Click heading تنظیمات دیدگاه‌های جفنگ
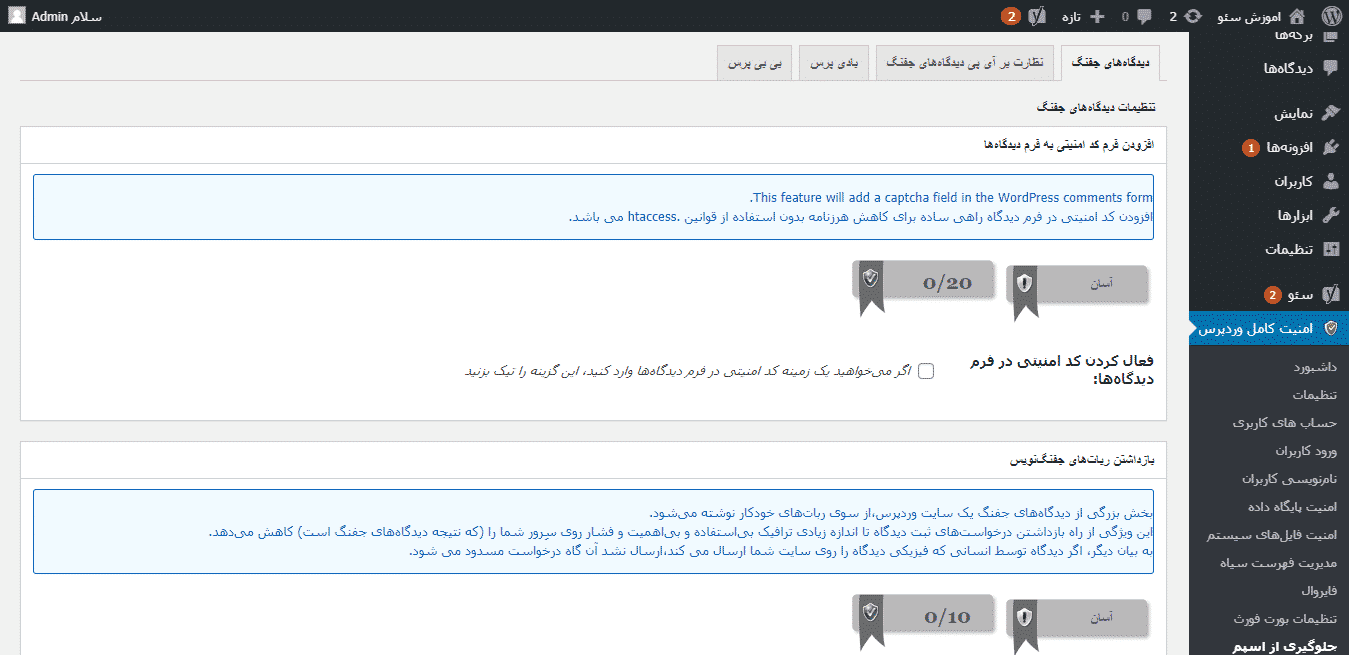 point(1097,106)
